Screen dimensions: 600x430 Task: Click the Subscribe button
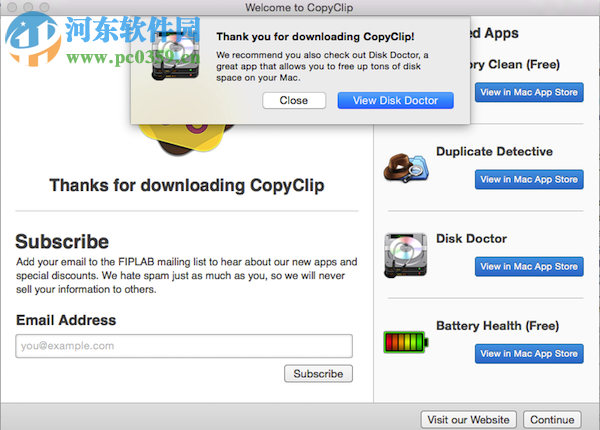[x=318, y=374]
